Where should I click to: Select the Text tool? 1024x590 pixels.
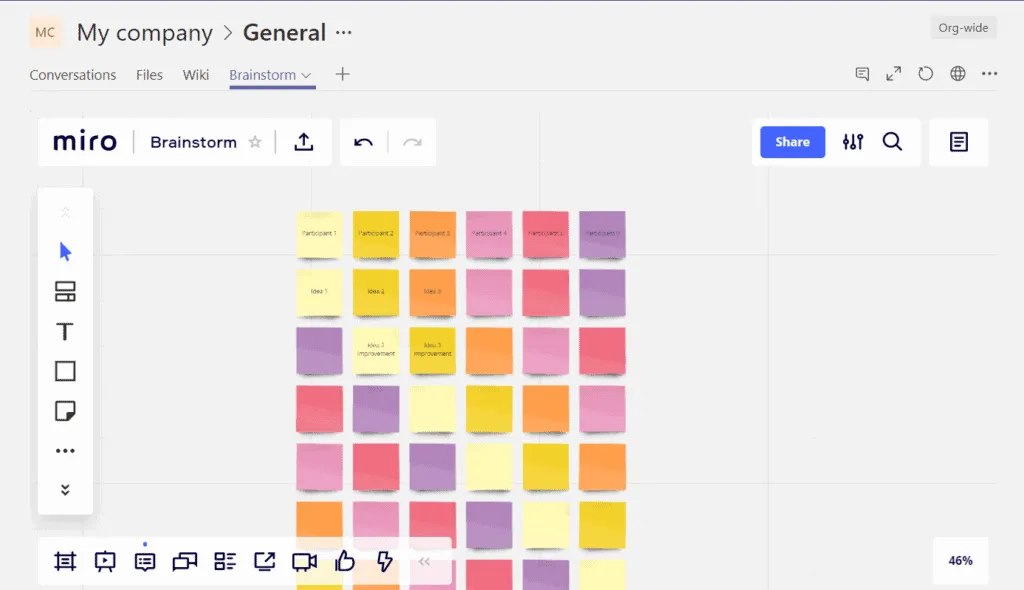(x=64, y=331)
